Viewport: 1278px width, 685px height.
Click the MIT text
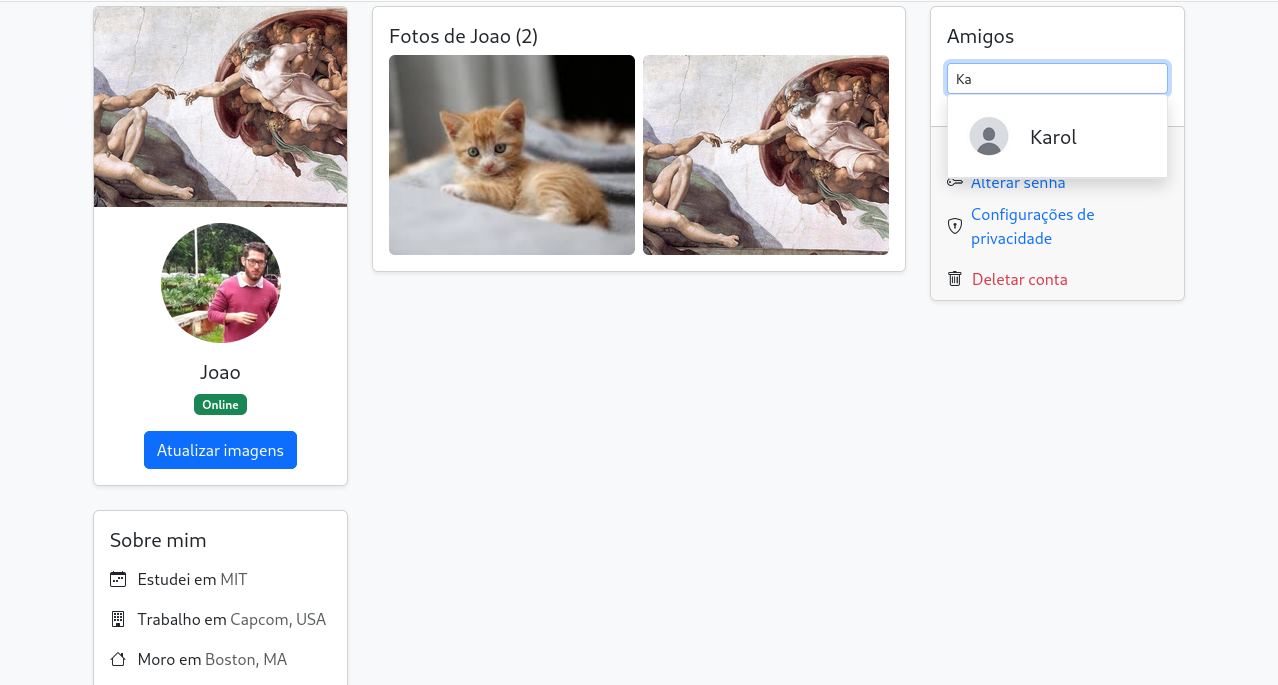click(234, 579)
